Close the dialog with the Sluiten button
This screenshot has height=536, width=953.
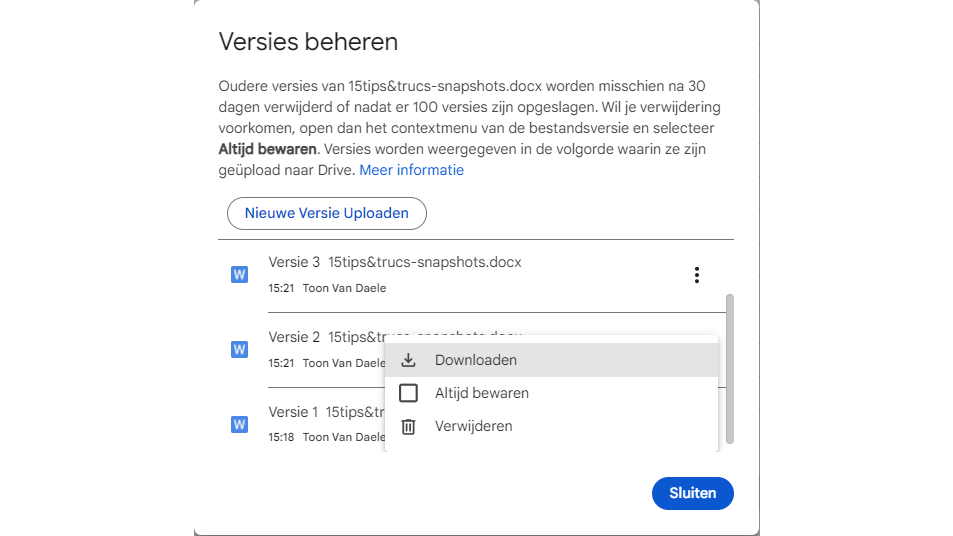pos(692,493)
